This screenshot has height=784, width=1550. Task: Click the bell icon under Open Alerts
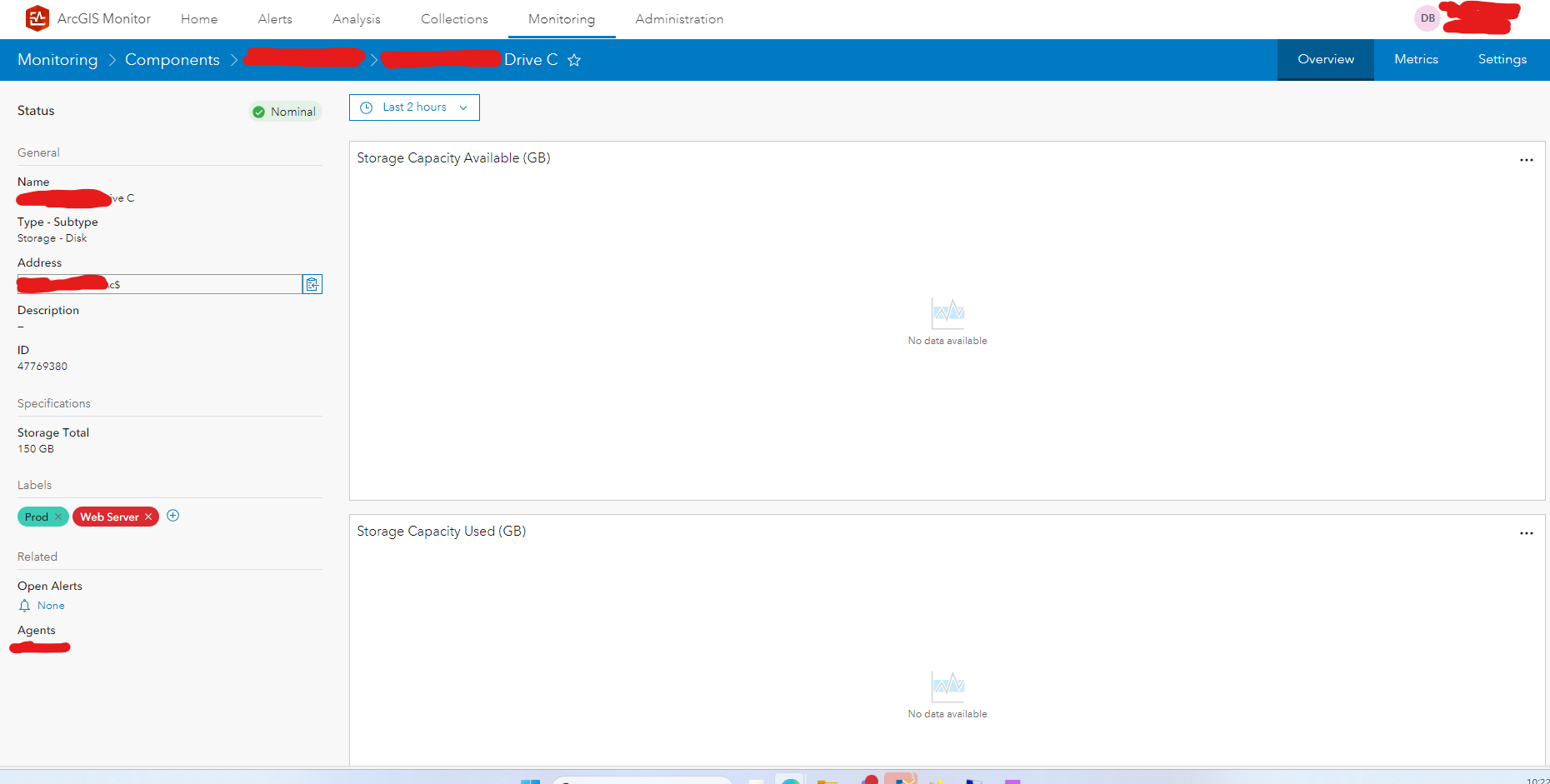click(25, 606)
